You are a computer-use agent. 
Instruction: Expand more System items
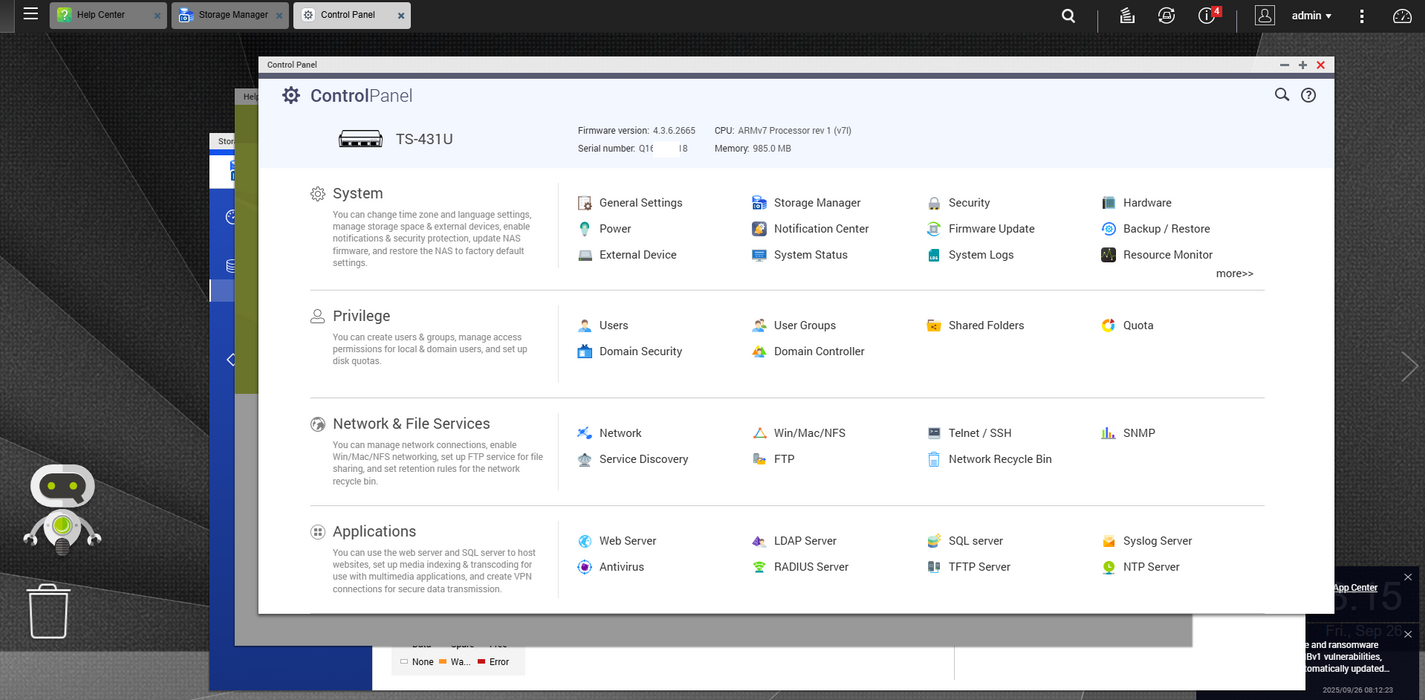point(1234,274)
